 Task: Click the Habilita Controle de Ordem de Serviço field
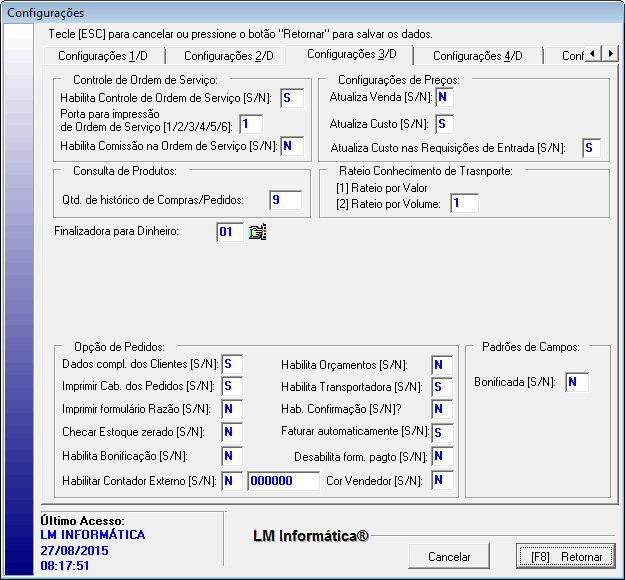[x=291, y=98]
